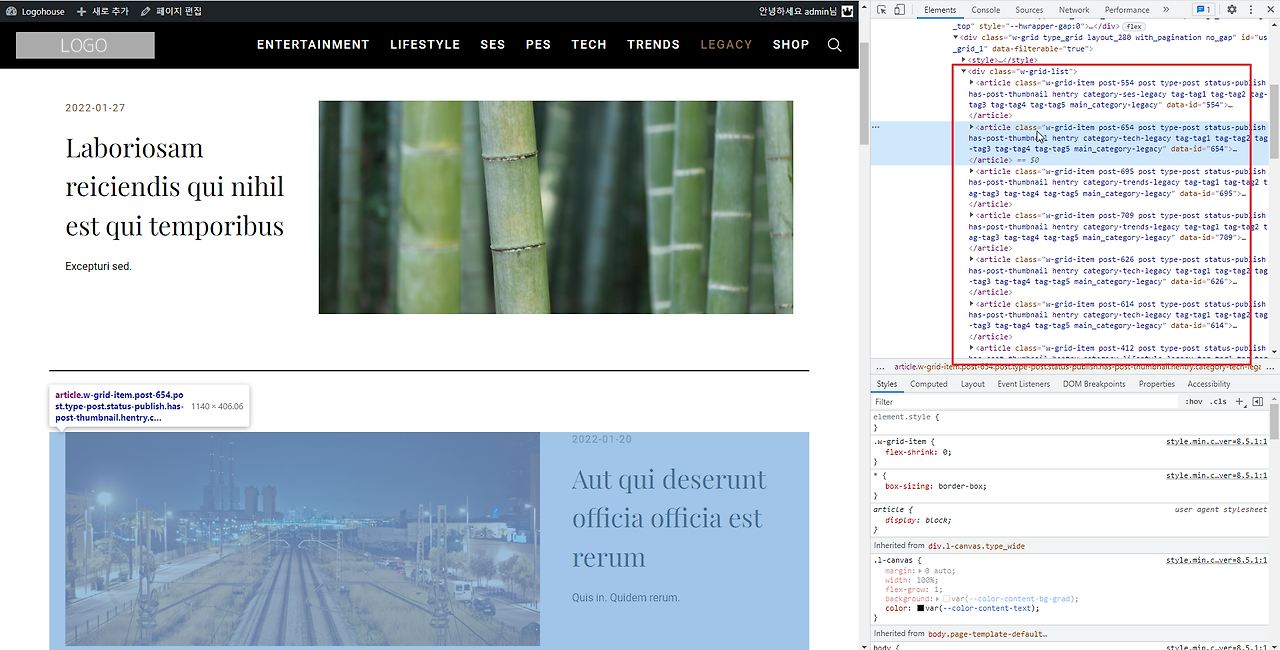Expand the article post-695 node
The image size is (1280, 650).
tap(972, 171)
